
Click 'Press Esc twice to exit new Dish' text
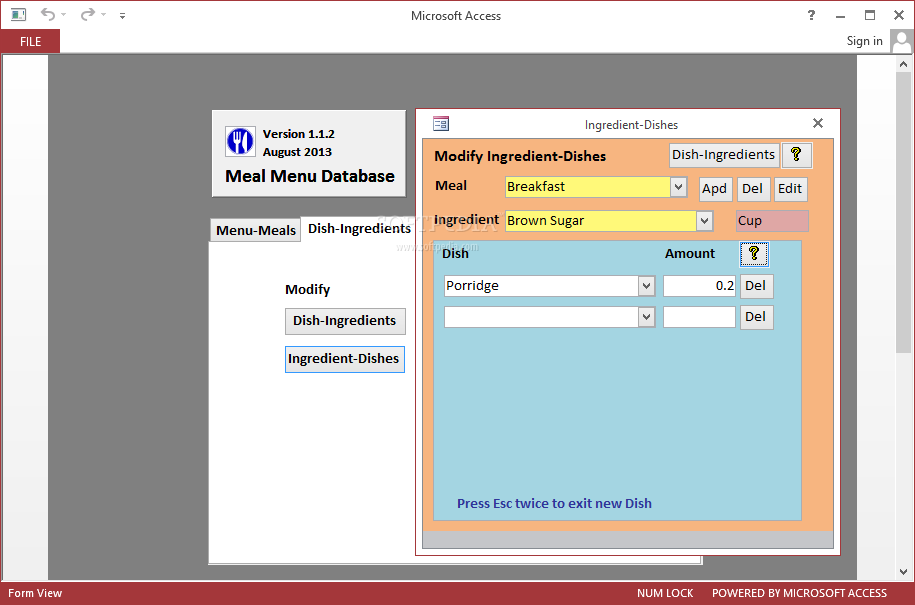pyautogui.click(x=554, y=503)
